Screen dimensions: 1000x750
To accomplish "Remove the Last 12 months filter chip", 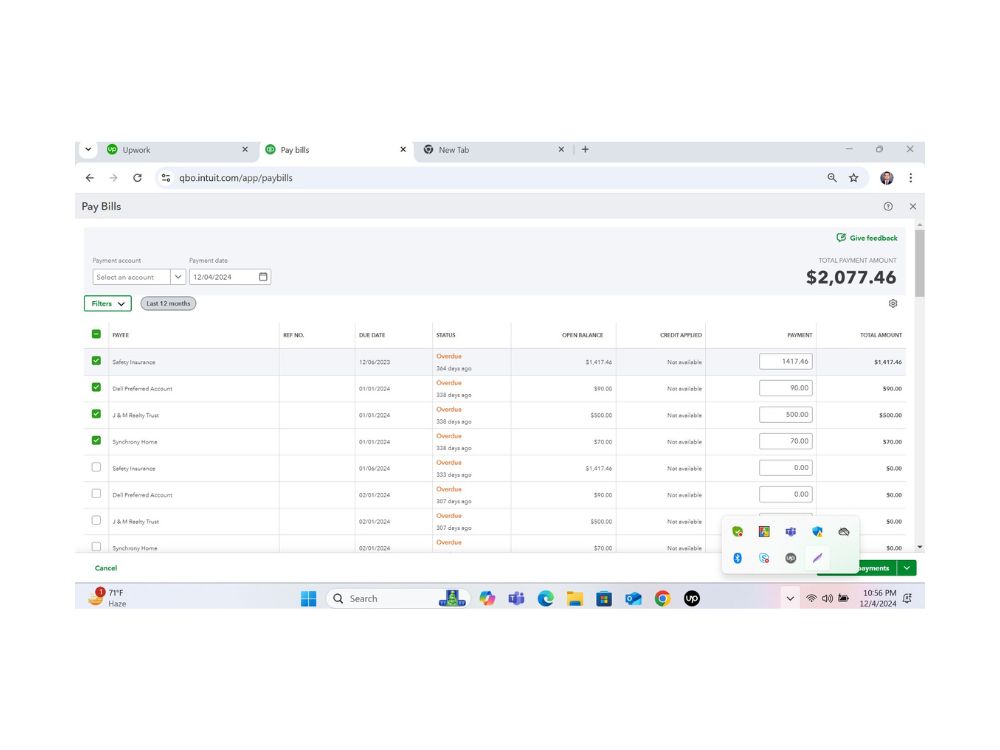I will pyautogui.click(x=168, y=304).
